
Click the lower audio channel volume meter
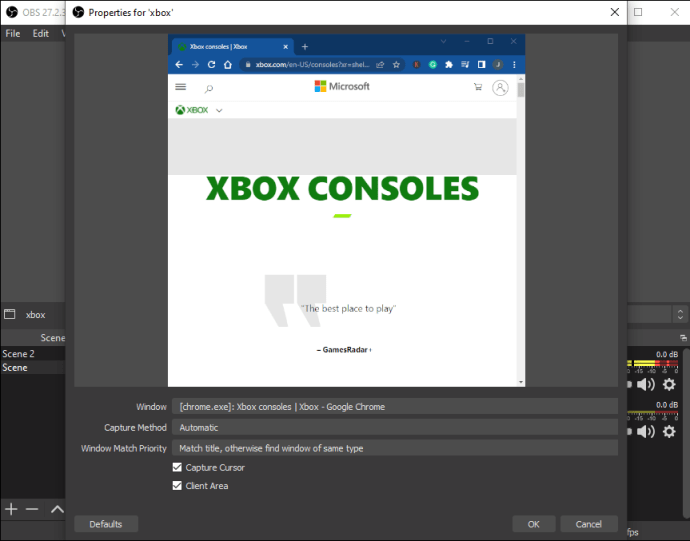pyautogui.click(x=653, y=412)
